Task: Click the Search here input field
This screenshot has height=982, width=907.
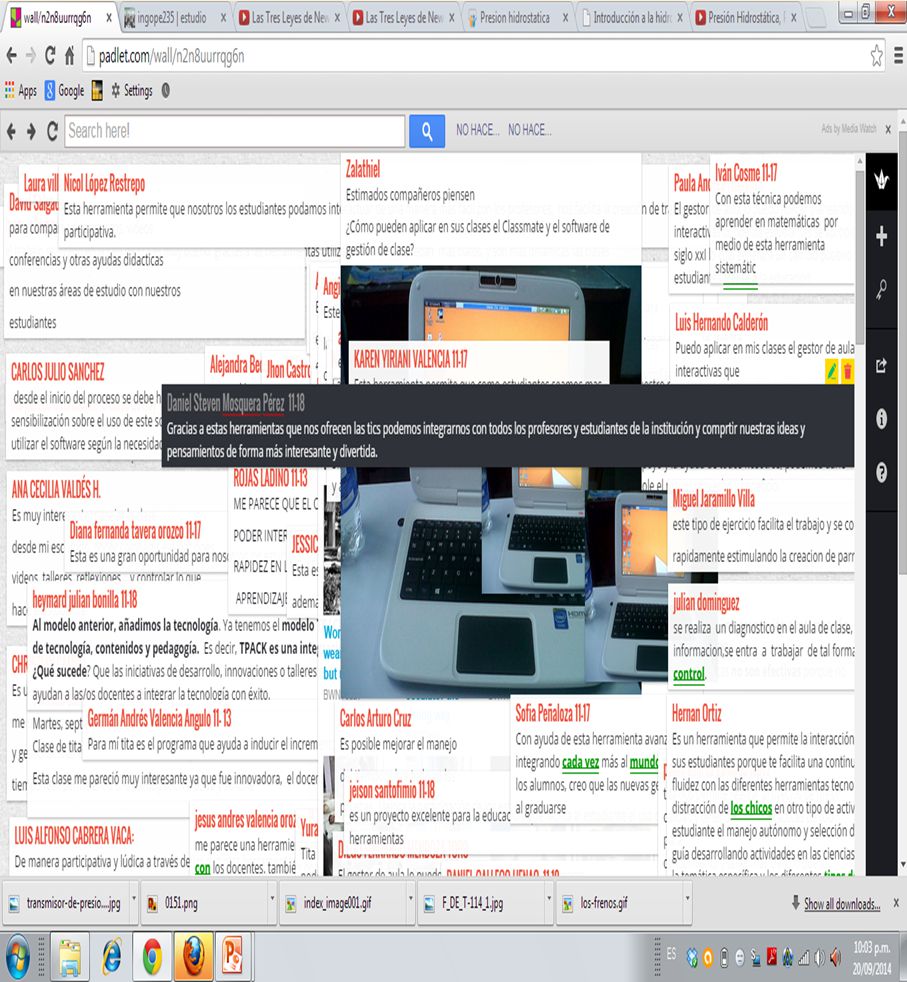Action: click(x=234, y=131)
